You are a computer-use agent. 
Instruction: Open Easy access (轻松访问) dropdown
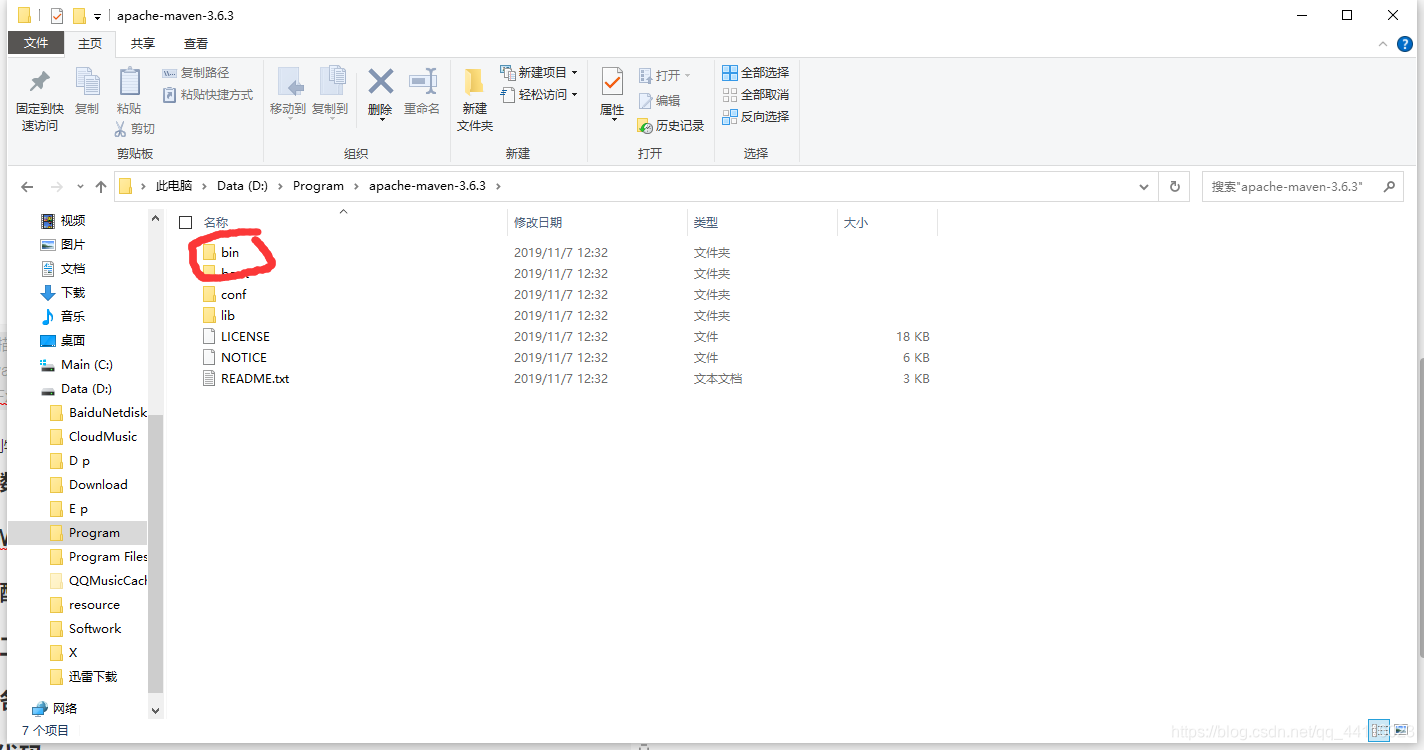coord(539,95)
